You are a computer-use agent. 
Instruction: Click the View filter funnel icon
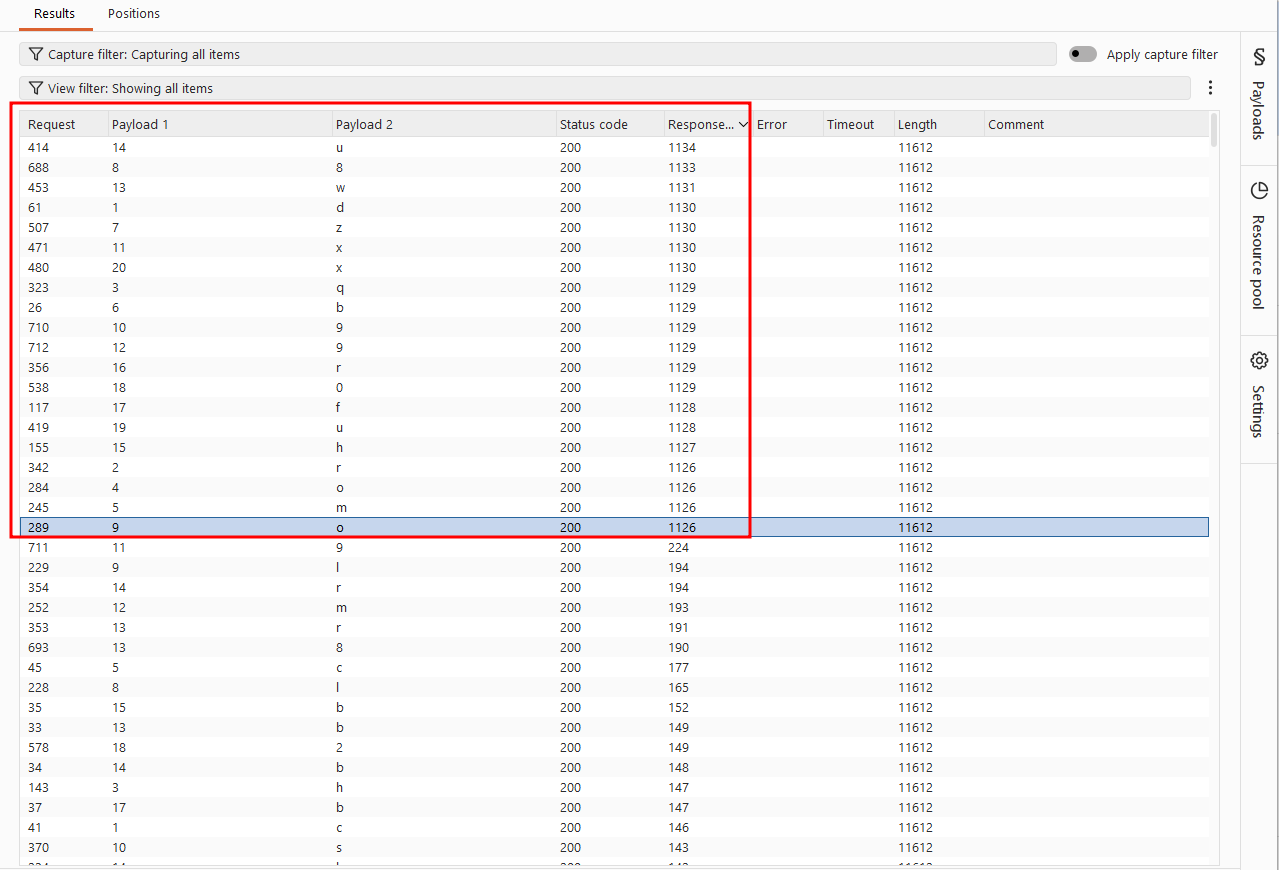[36, 88]
